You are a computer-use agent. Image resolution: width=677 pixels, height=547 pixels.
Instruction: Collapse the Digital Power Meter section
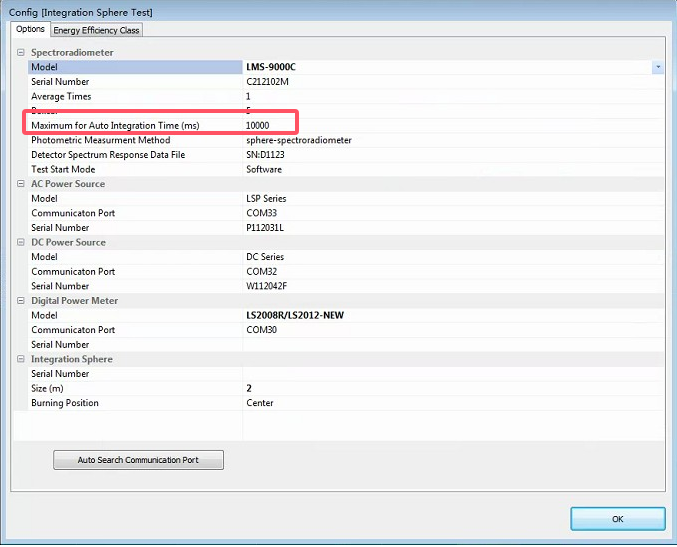tap(21, 301)
